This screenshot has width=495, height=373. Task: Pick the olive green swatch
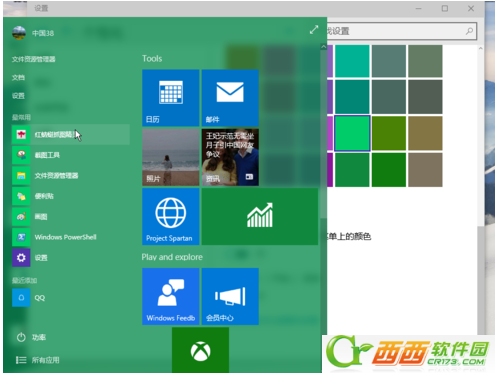coord(389,133)
